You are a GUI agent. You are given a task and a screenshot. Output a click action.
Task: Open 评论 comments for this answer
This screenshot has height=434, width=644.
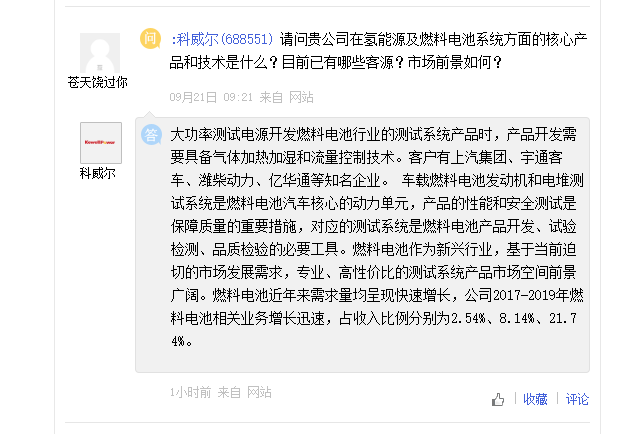577,399
